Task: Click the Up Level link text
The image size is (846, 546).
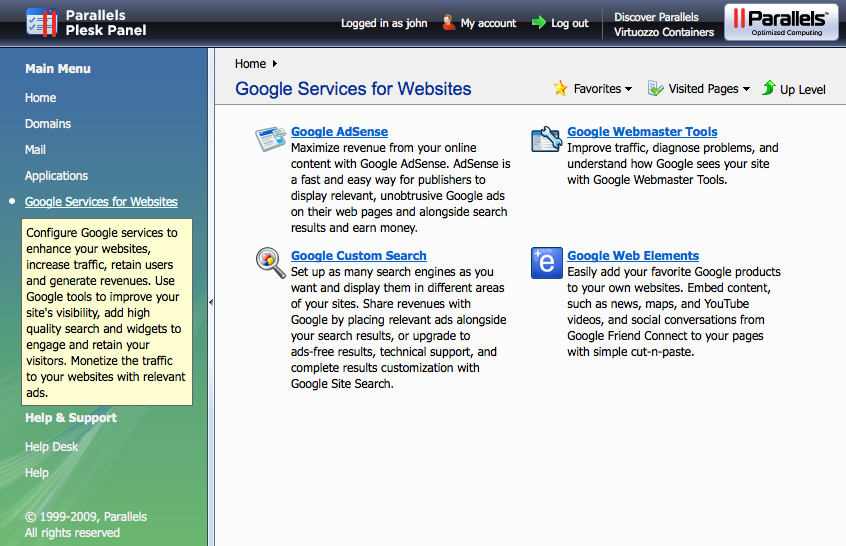Action: (x=802, y=90)
